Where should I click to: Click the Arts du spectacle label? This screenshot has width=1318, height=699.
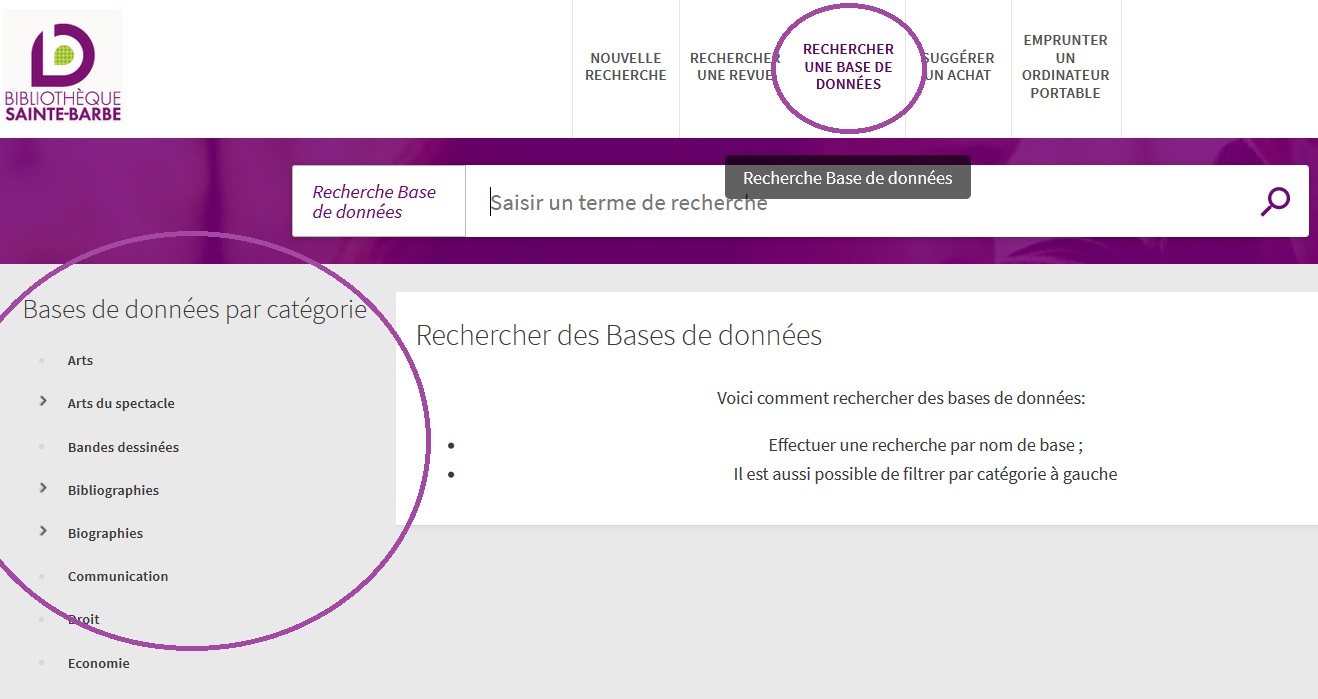coord(121,404)
